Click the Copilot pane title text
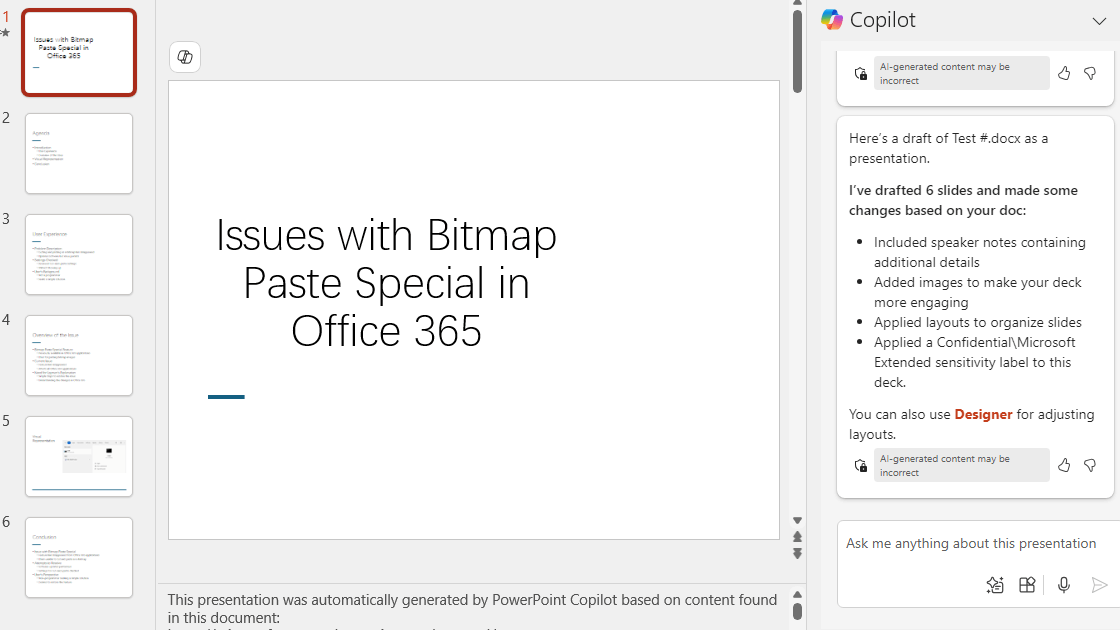 point(882,20)
